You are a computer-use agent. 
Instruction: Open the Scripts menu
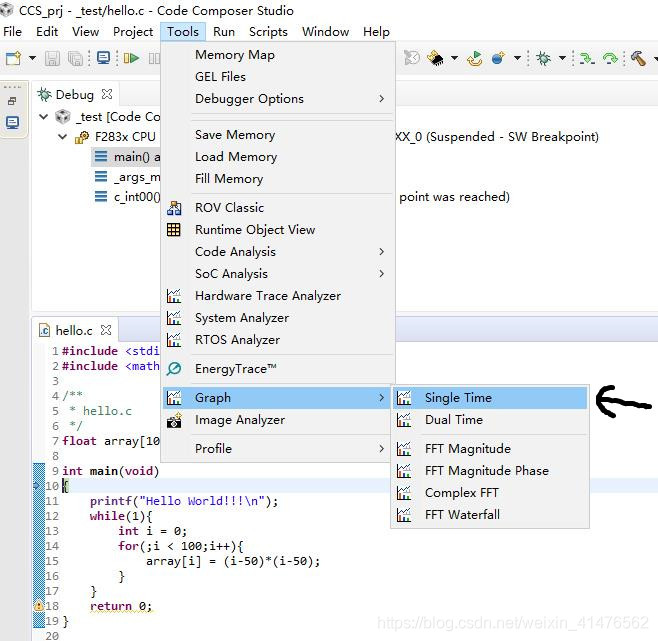click(268, 32)
